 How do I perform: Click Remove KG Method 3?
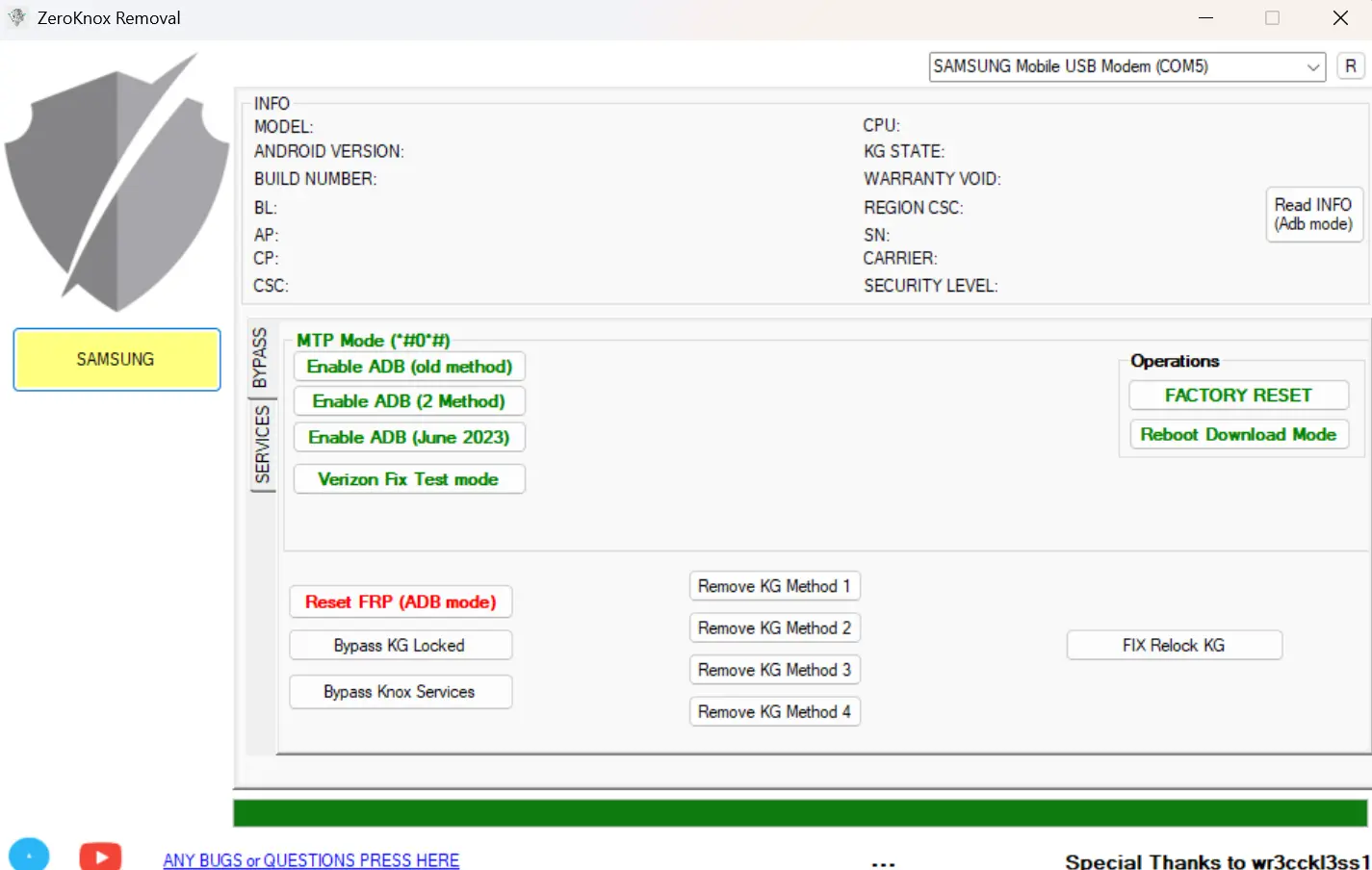[x=775, y=670]
